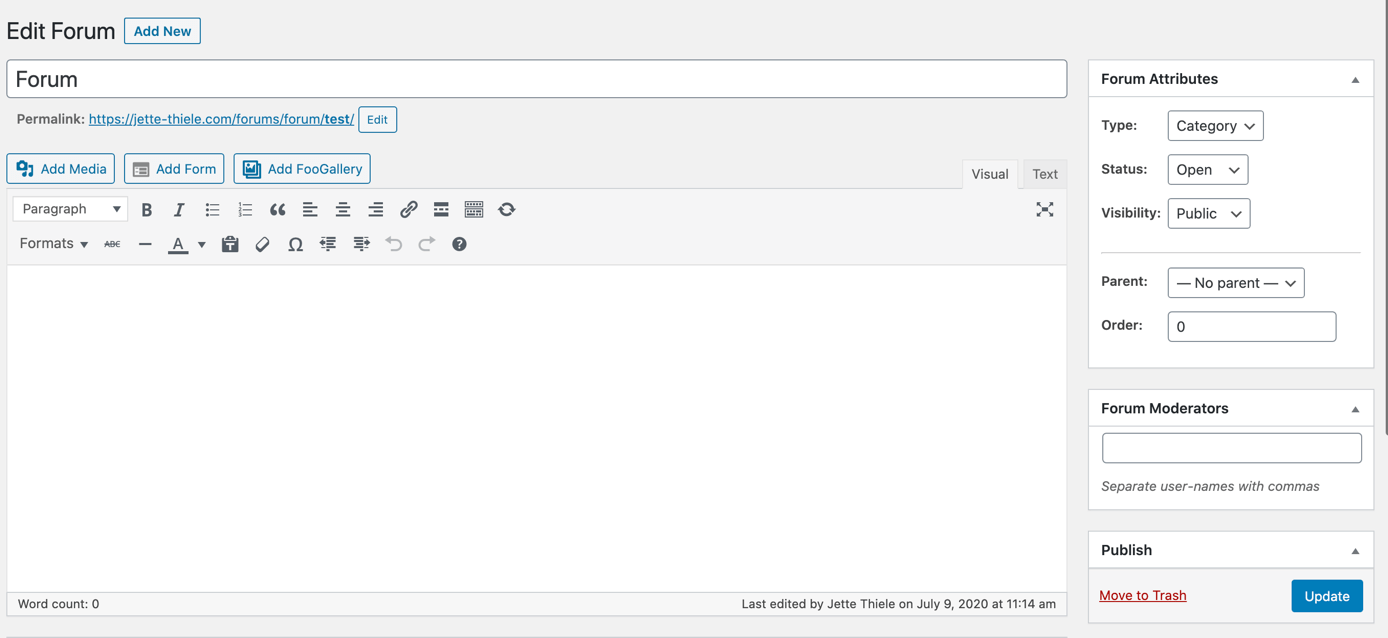
Task: Click inside the editor content area
Action: click(537, 428)
